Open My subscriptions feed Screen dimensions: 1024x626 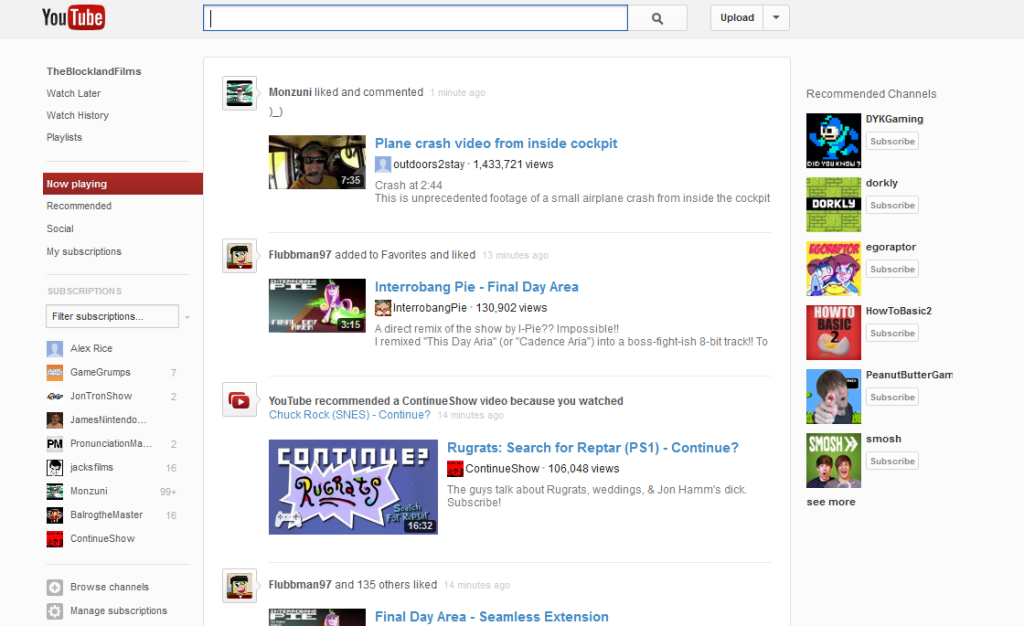coord(84,251)
